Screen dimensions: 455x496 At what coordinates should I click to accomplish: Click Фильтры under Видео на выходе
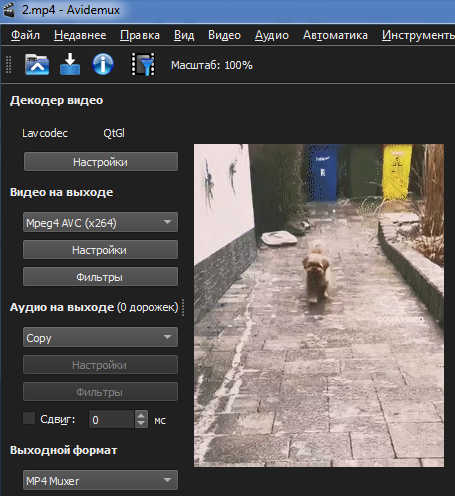point(100,277)
